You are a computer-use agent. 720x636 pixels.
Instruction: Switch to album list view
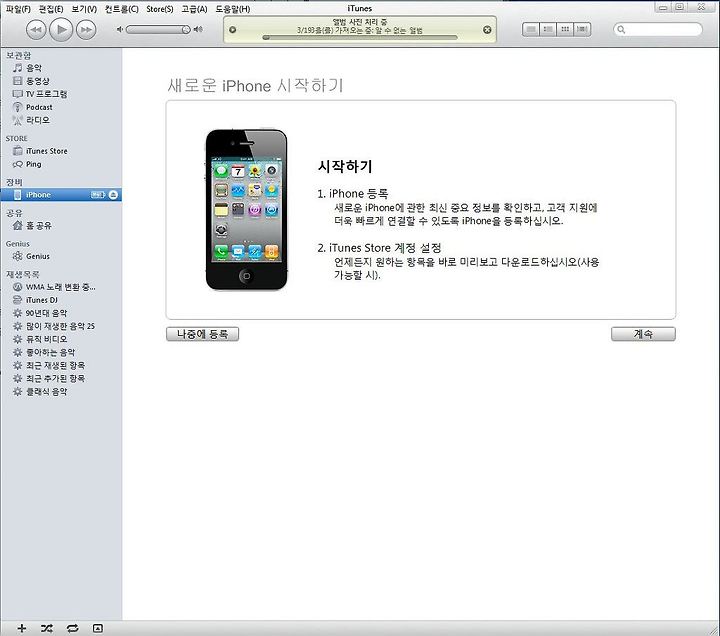tap(548, 29)
